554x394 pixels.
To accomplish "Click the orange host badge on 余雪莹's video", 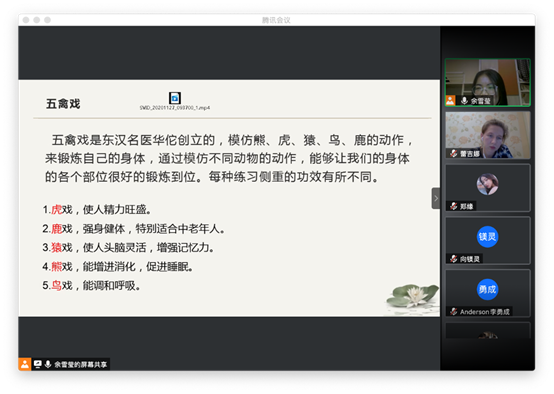I will pyautogui.click(x=450, y=101).
